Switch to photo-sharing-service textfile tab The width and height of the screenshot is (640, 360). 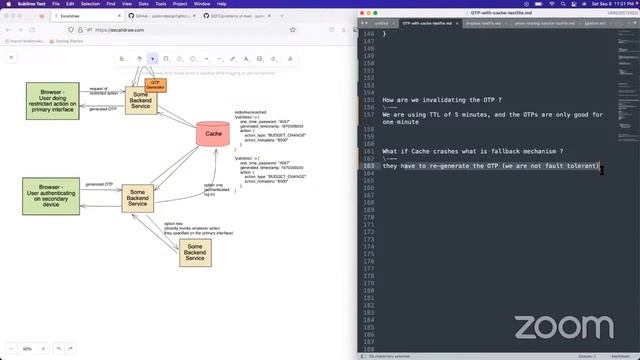click(x=546, y=23)
